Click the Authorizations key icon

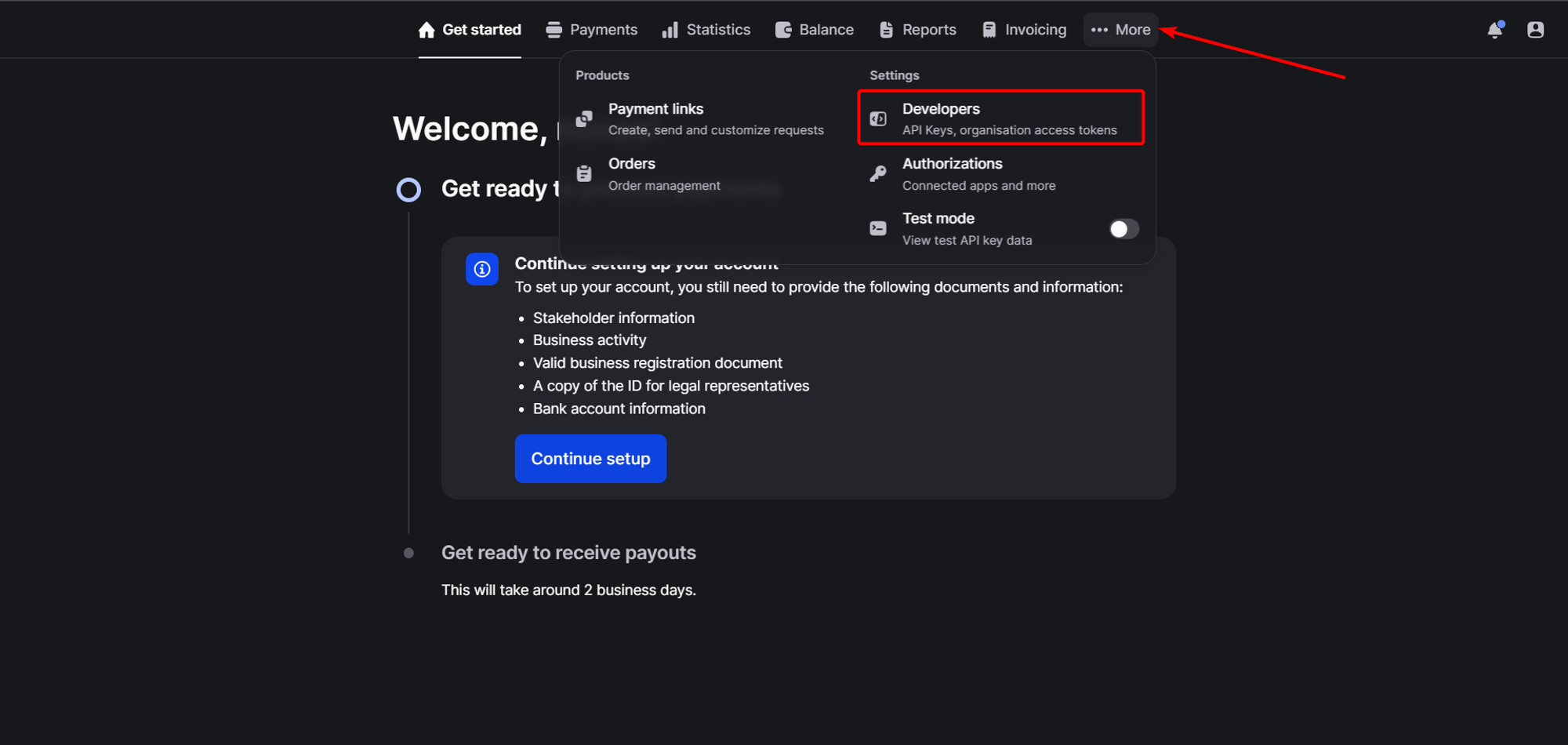coord(877,173)
